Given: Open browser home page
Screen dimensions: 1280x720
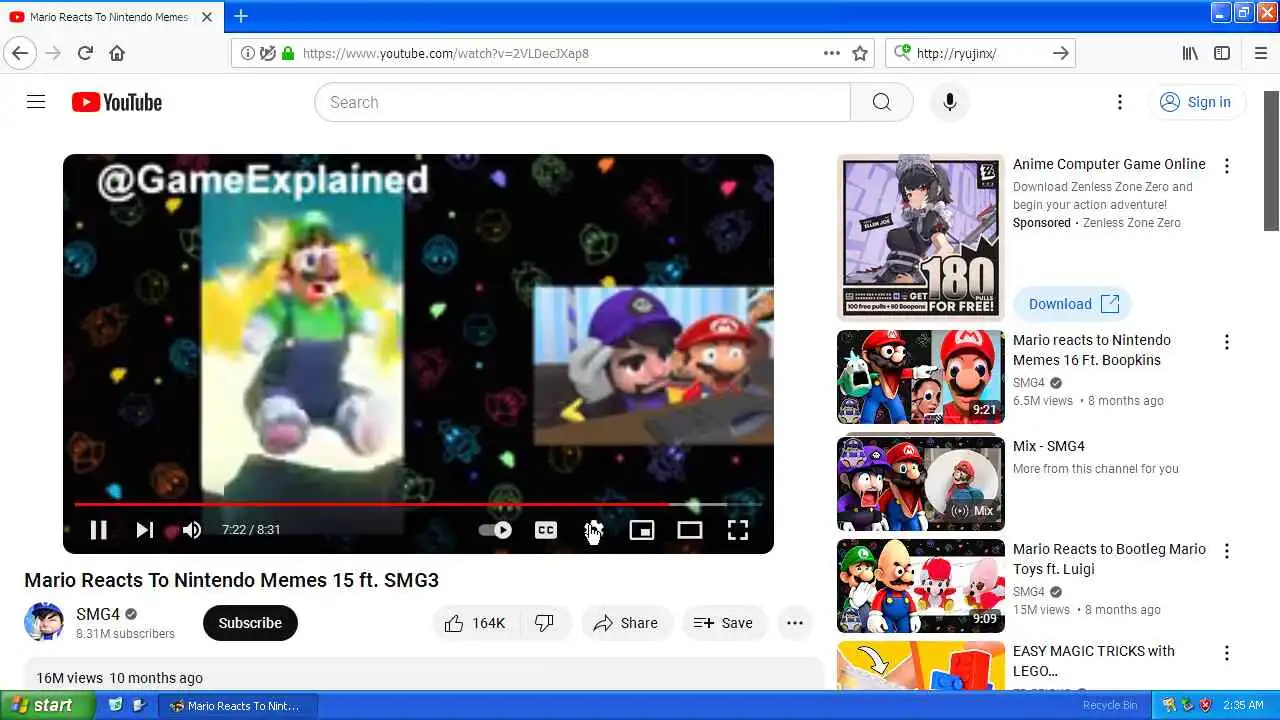Looking at the screenshot, I should 117,53.
